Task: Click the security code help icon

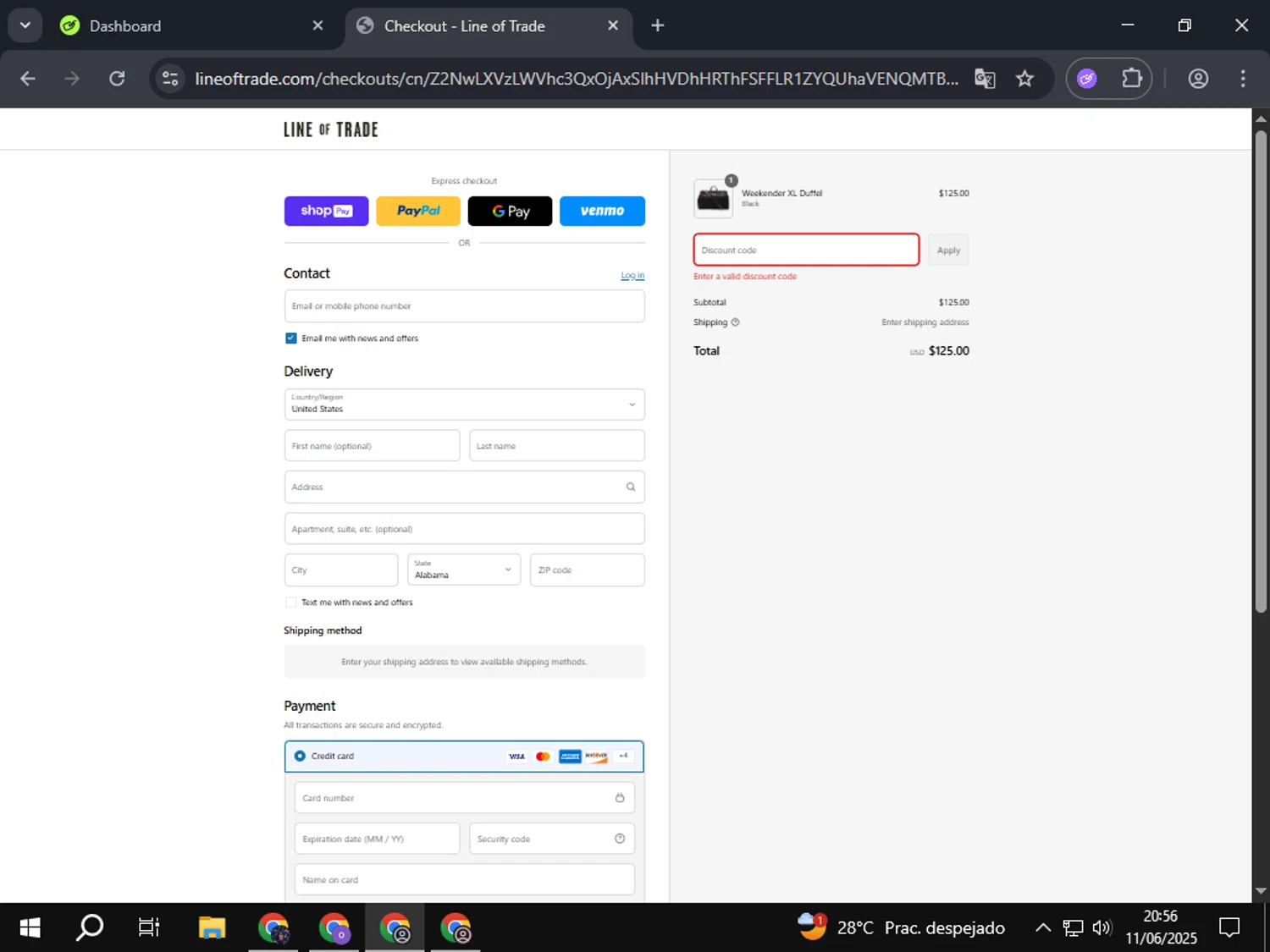Action: (x=620, y=839)
